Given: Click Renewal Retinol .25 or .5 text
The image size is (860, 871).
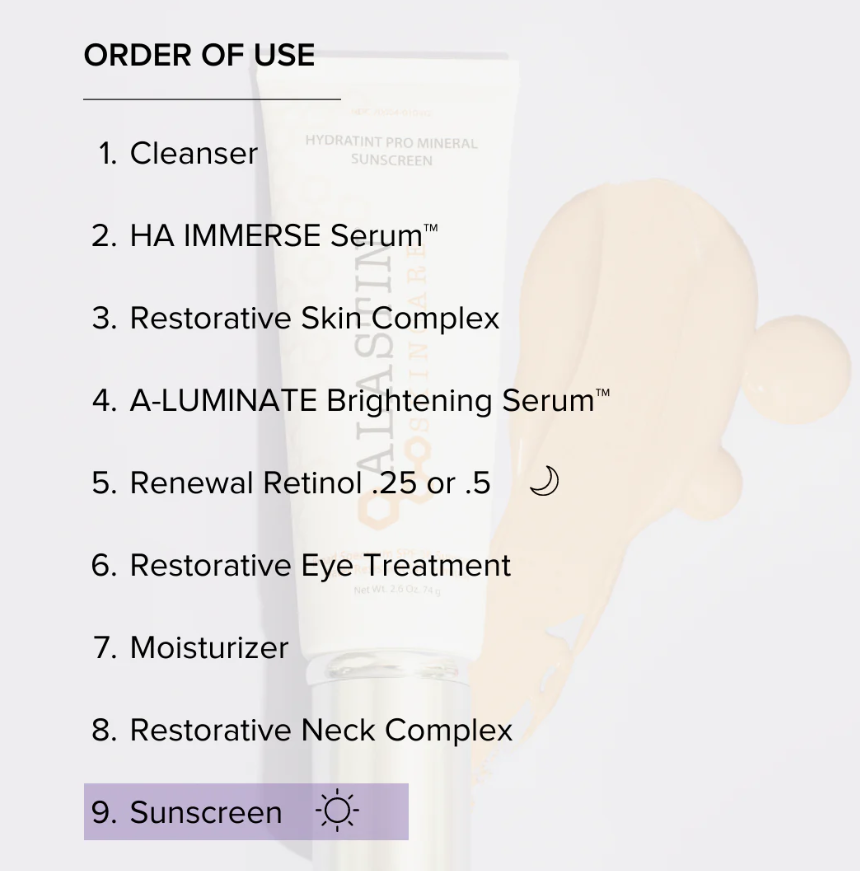Looking at the screenshot, I should 310,483.
